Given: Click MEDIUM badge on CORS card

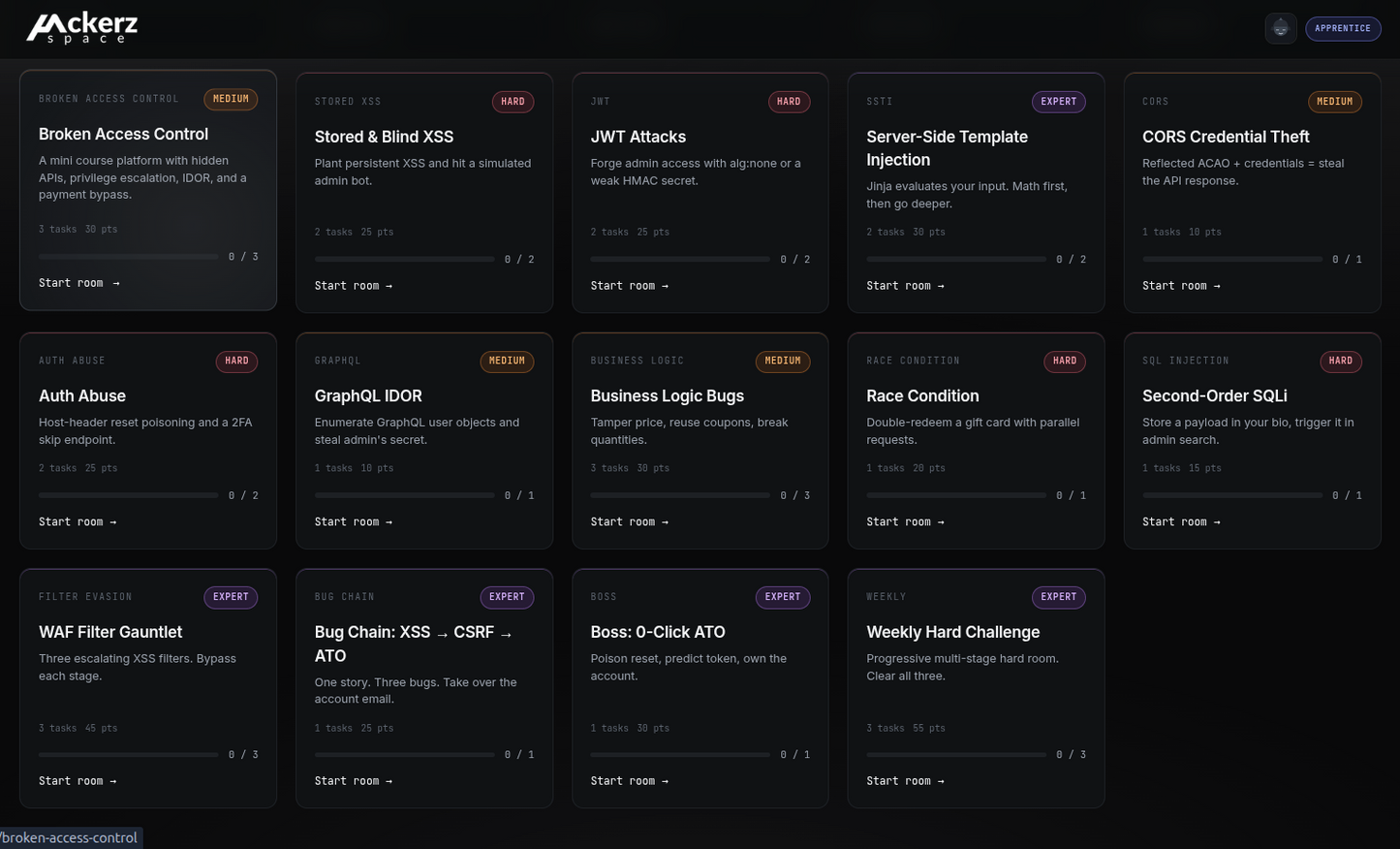Looking at the screenshot, I should (x=1334, y=102).
